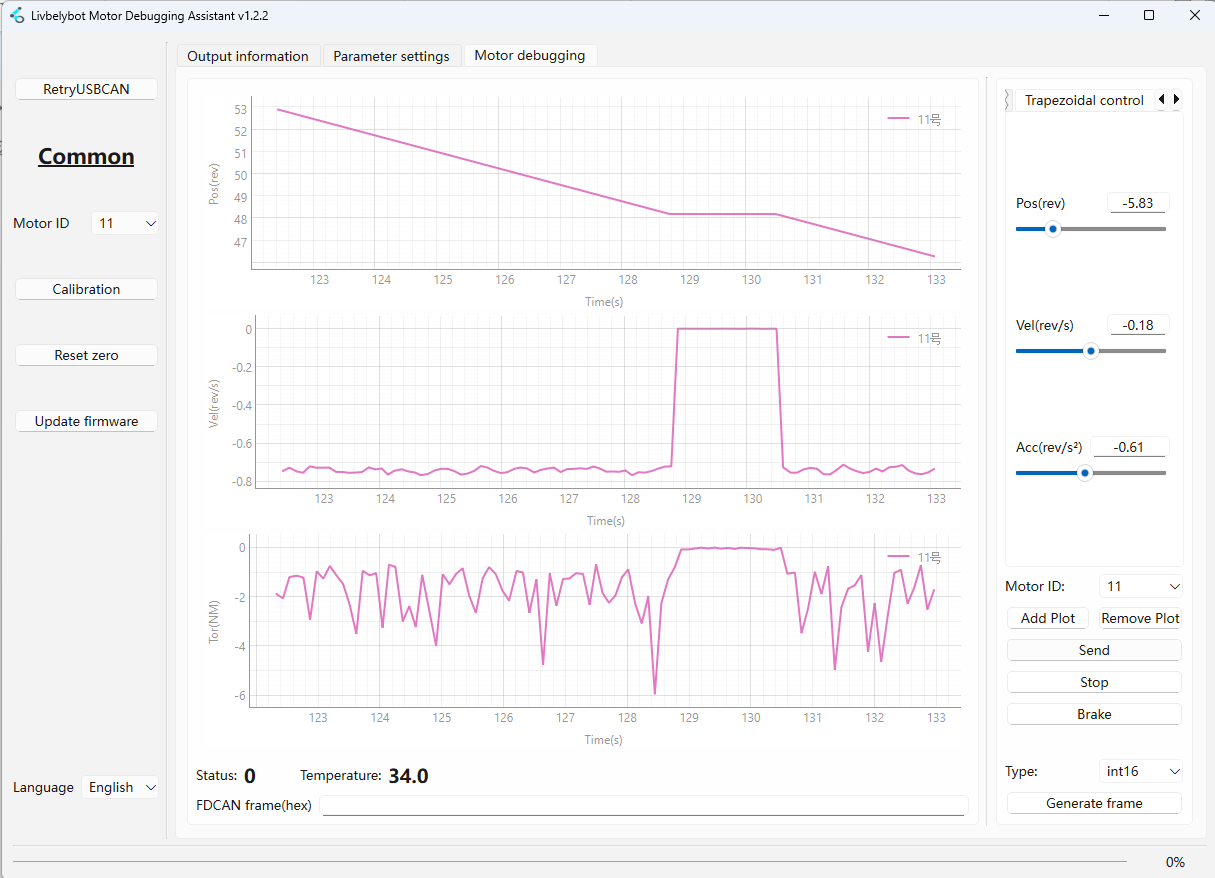Open the Parameter settings tab
The width and height of the screenshot is (1215, 878).
(x=391, y=56)
